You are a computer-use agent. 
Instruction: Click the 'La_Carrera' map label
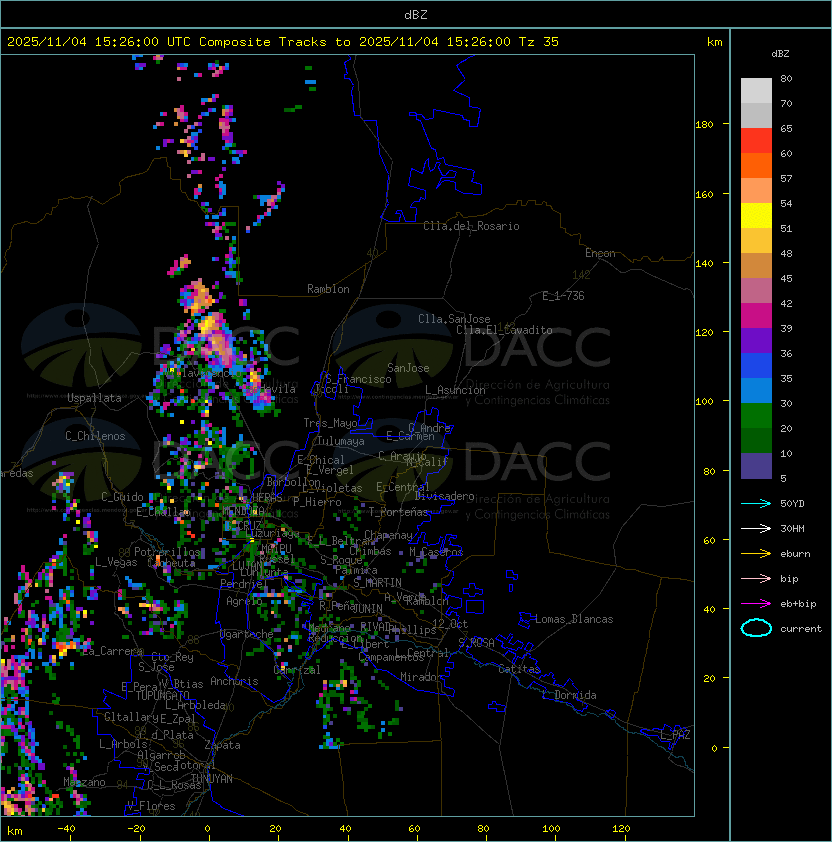point(112,651)
